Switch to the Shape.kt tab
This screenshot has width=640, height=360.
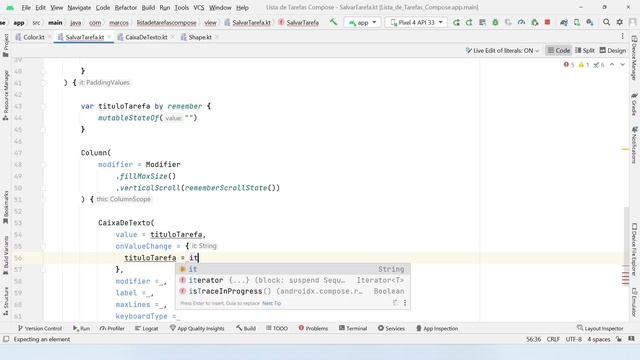[200, 37]
